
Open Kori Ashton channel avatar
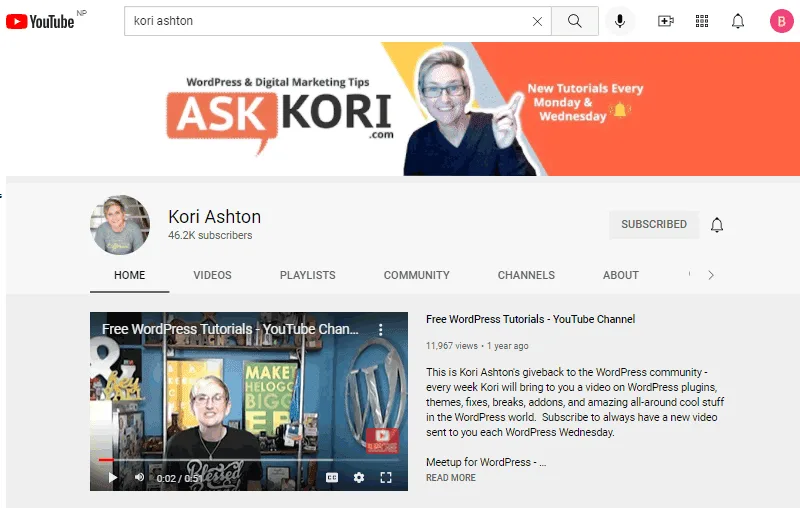[x=120, y=224]
